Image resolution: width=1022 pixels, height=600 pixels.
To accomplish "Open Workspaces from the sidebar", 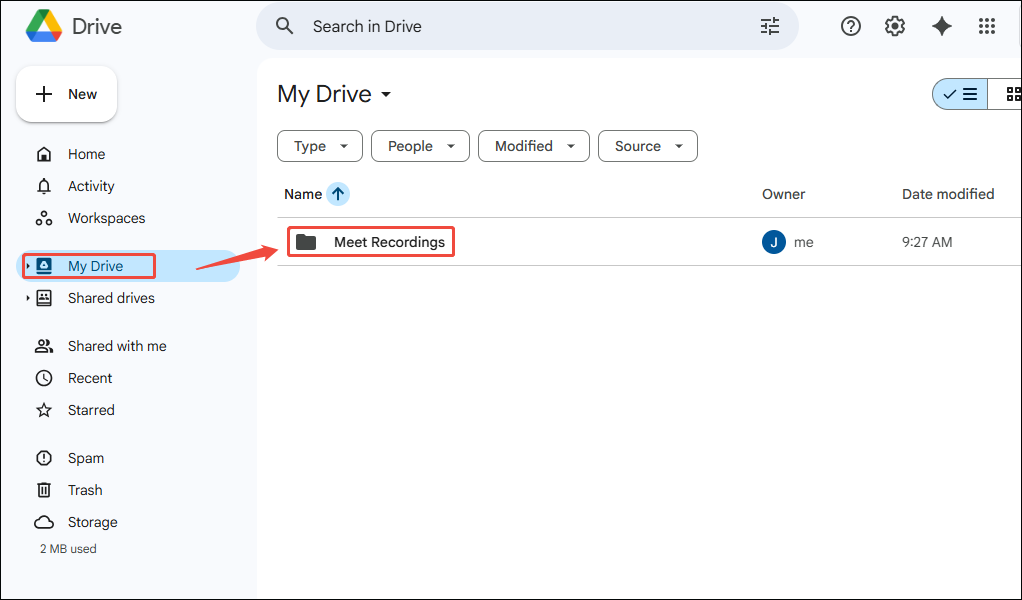I will tap(104, 217).
